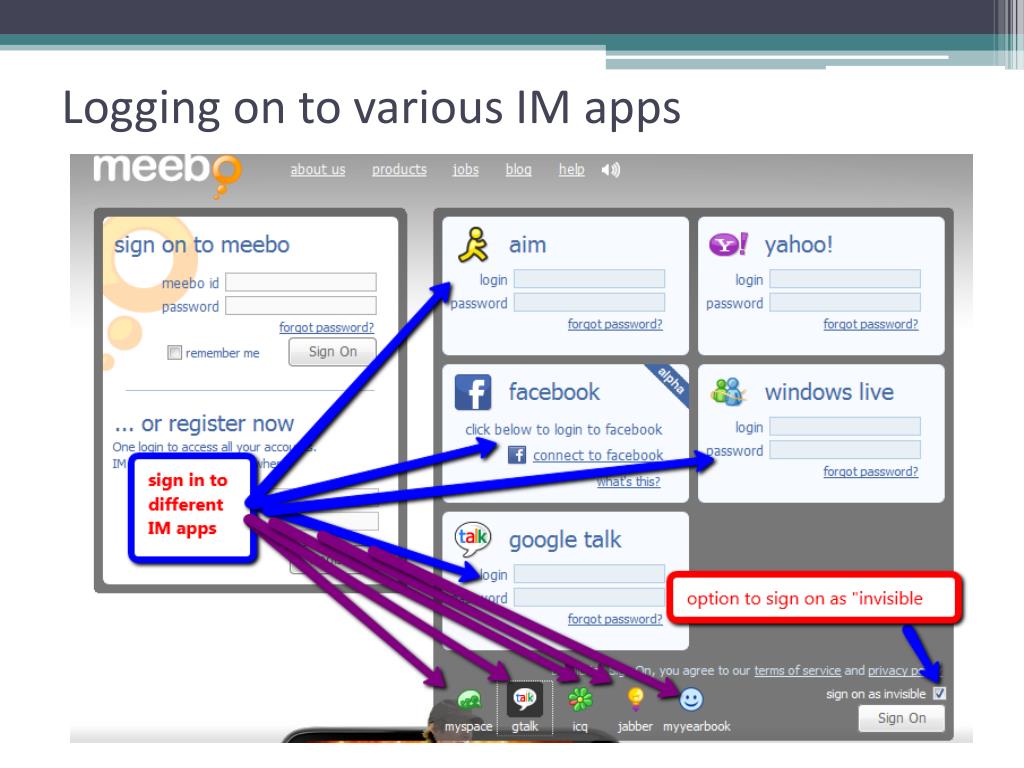Focus the yahoo! login field
This screenshot has width=1024, height=768.
point(845,279)
